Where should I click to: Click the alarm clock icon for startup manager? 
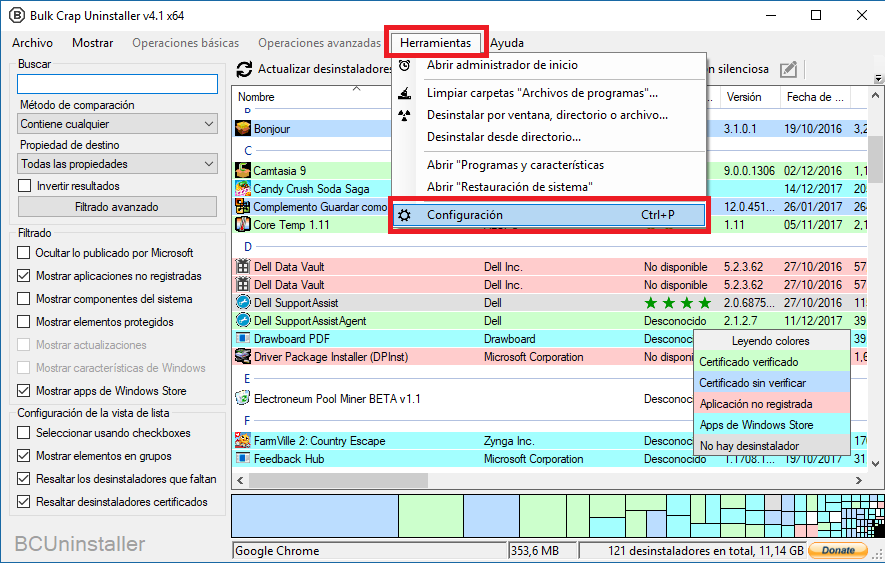(404, 66)
